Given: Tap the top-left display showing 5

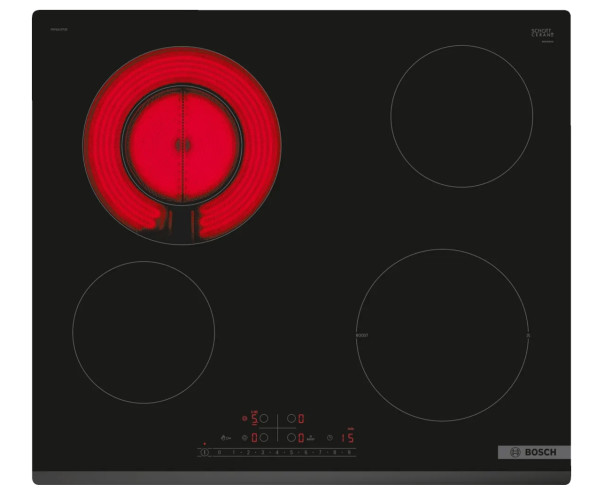Looking at the screenshot, I should (254, 418).
